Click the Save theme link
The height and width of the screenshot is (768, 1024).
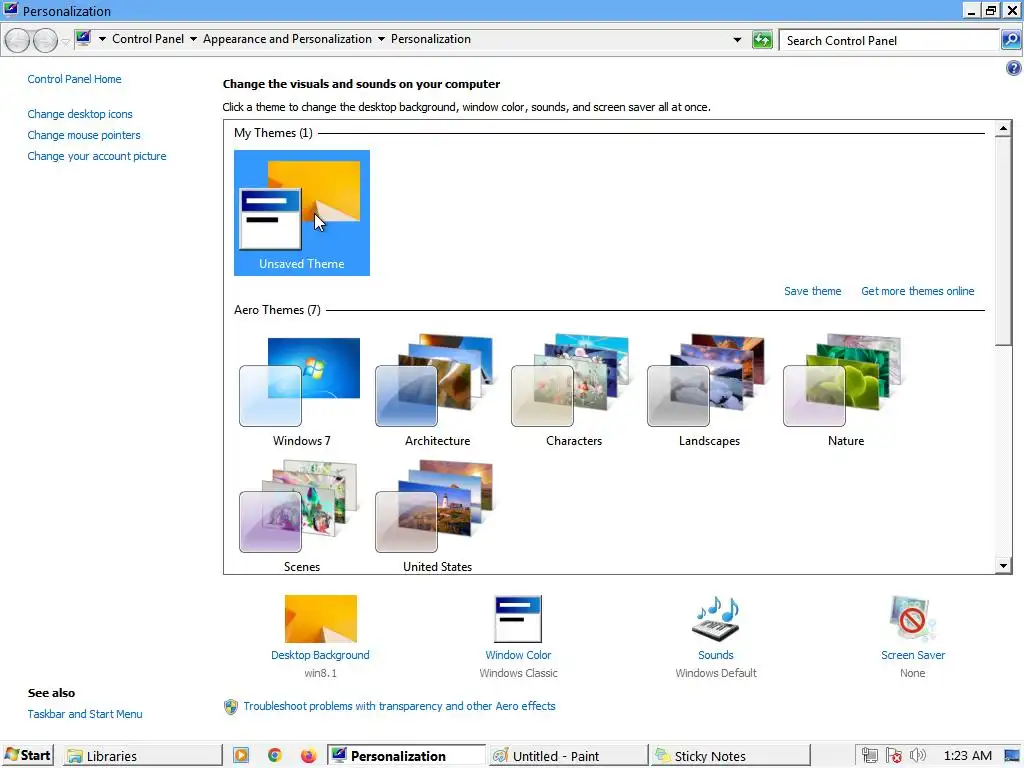pos(812,291)
